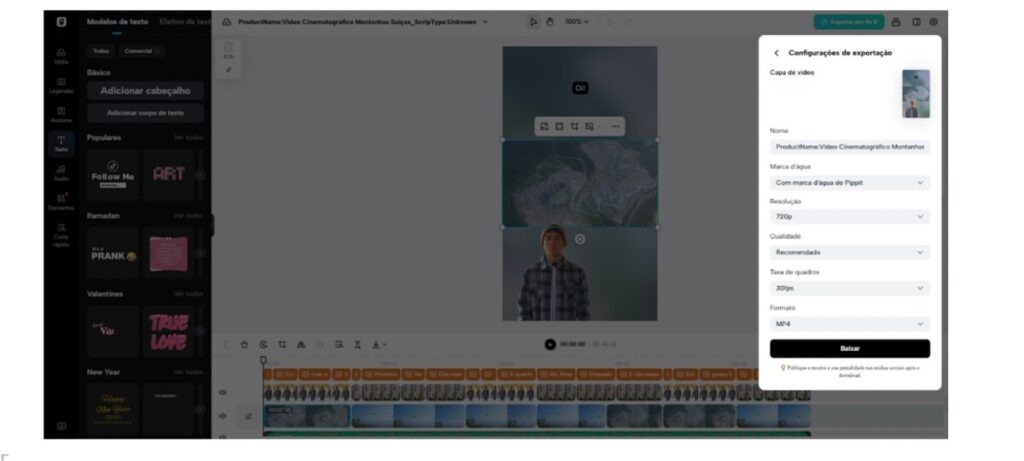Open more options in floating clip toolbar

click(x=615, y=127)
